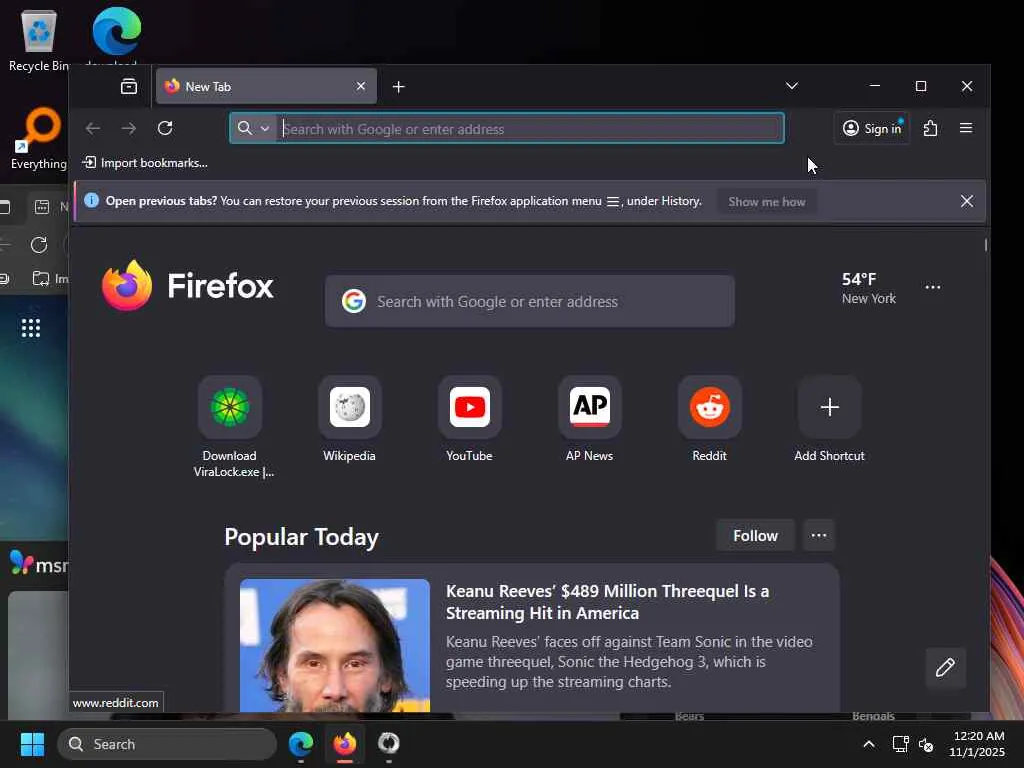Focus the Google search box on page
Viewport: 1024px width, 768px height.
point(530,301)
